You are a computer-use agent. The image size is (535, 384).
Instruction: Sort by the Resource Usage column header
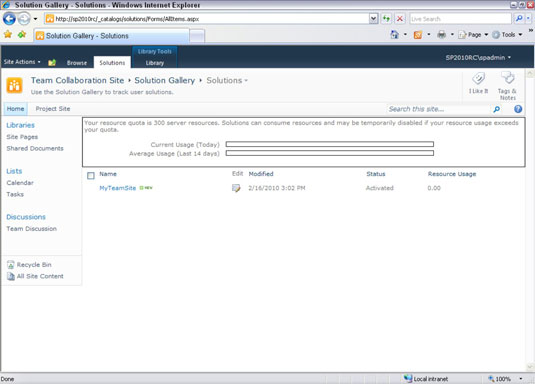tap(452, 174)
